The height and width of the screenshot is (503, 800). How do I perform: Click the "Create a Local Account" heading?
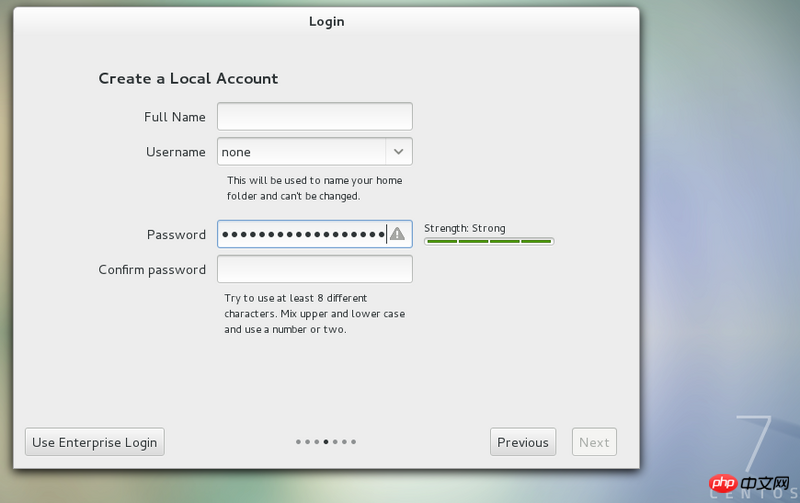point(188,78)
